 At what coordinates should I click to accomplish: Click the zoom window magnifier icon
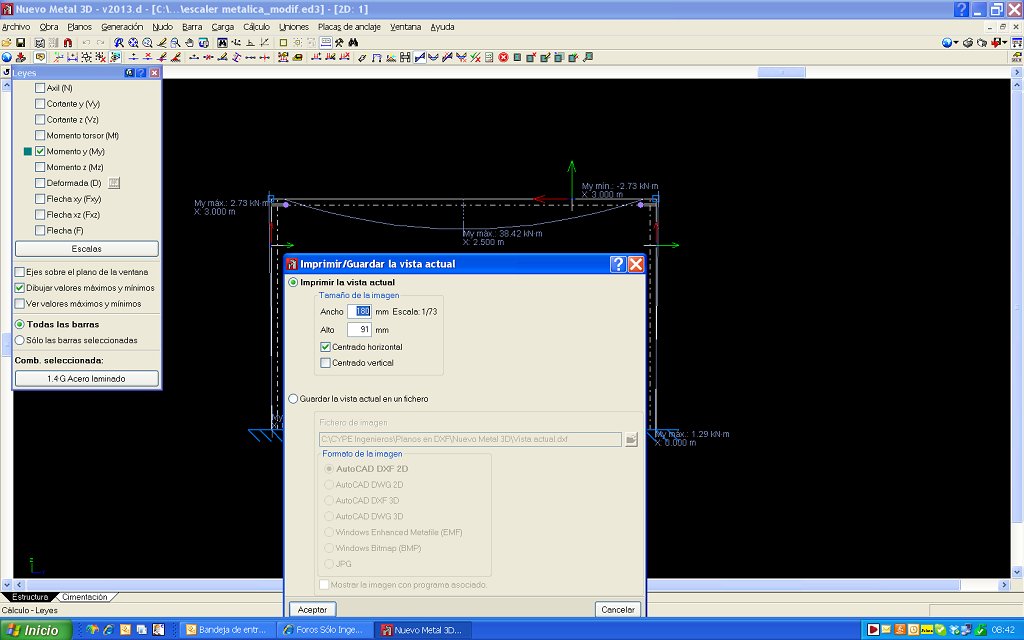(x=175, y=42)
